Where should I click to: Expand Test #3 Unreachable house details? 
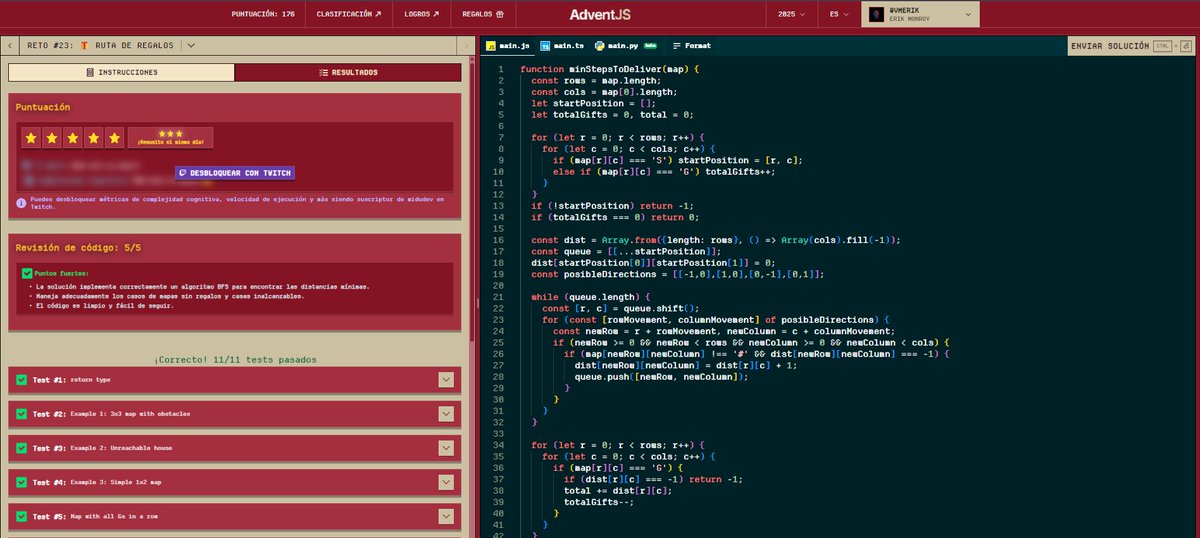(446, 448)
